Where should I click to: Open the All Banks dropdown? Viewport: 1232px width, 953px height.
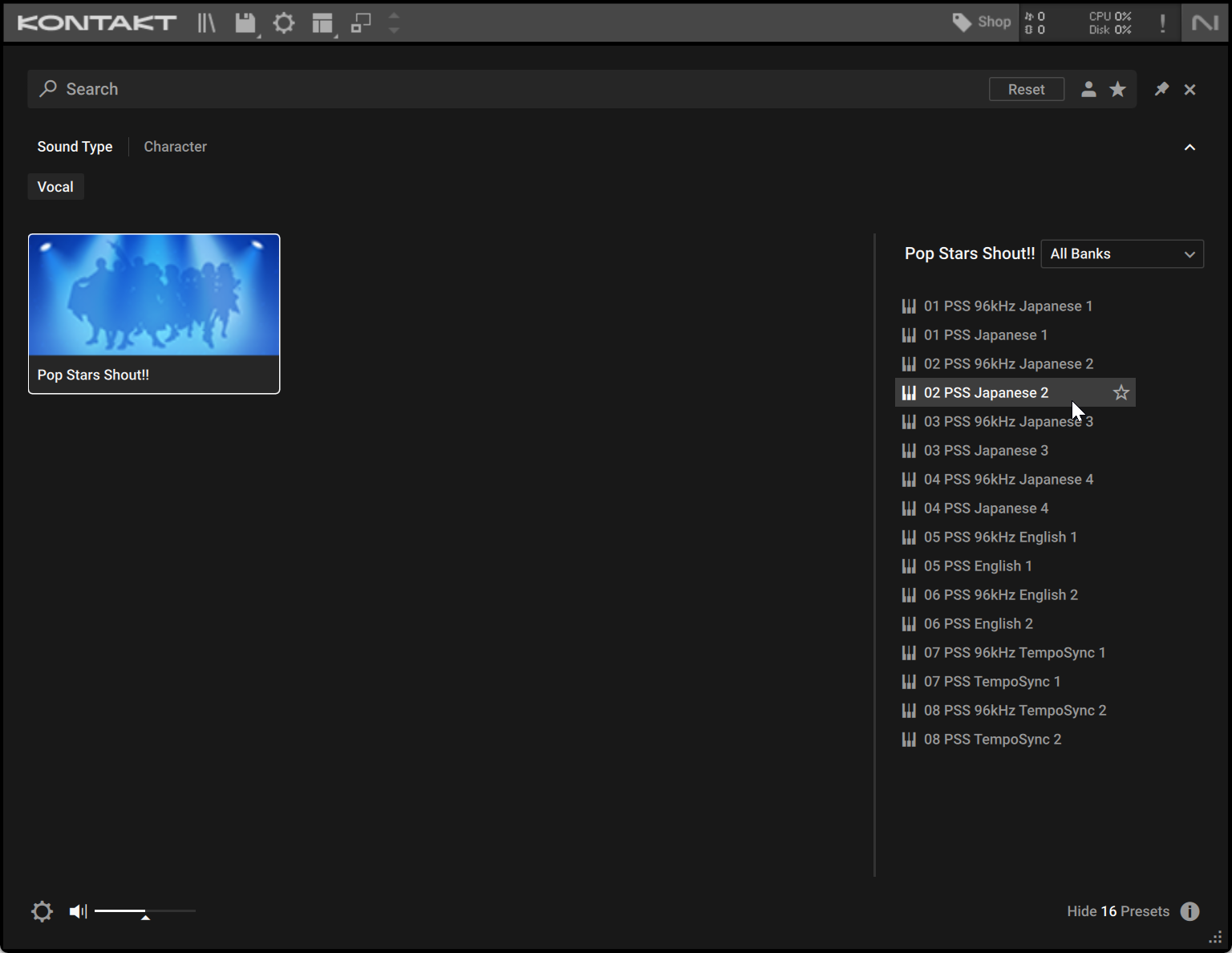pos(1122,253)
